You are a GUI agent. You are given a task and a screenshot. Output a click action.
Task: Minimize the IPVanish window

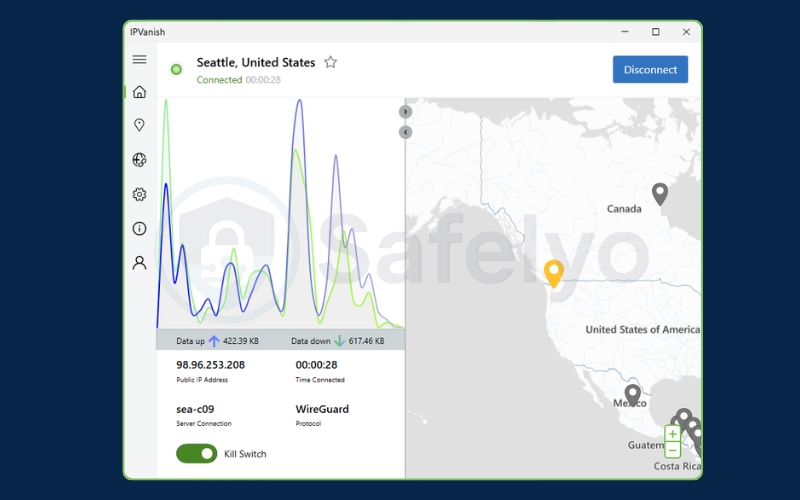coord(625,32)
